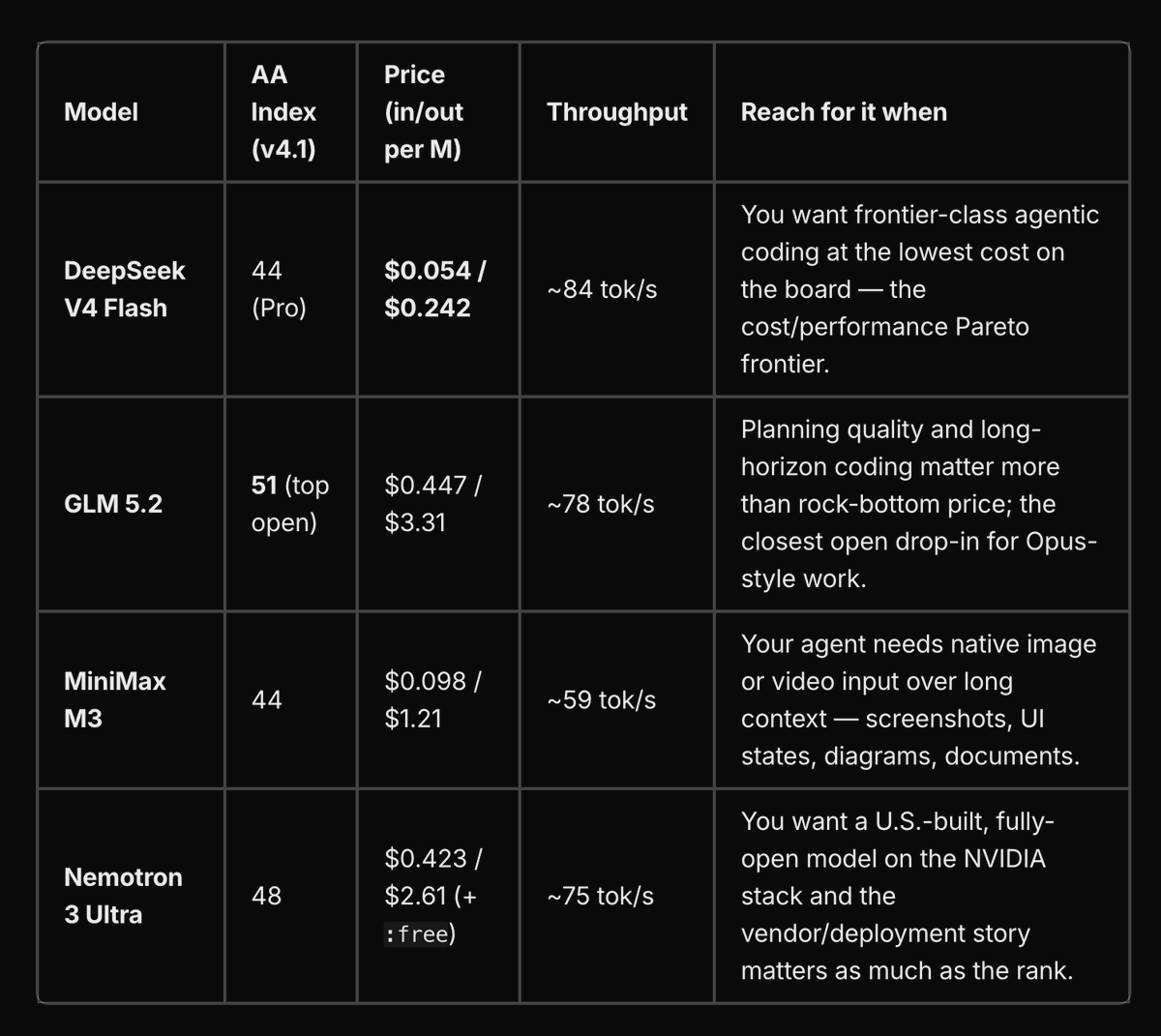1161x1036 pixels.
Task: Select the $0.098 / $1.21 price cell
Action: 432,699
